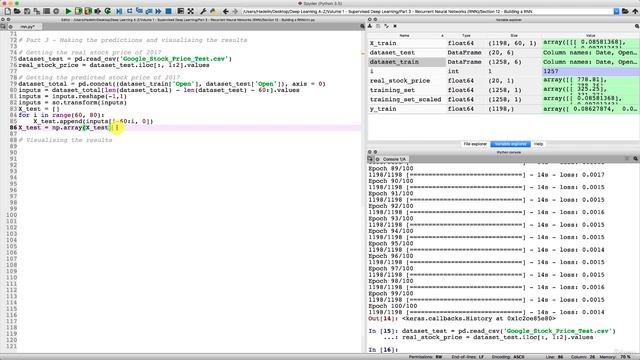This screenshot has width=640, height=360.
Task: Run the current cell
Action: pos(78,11)
